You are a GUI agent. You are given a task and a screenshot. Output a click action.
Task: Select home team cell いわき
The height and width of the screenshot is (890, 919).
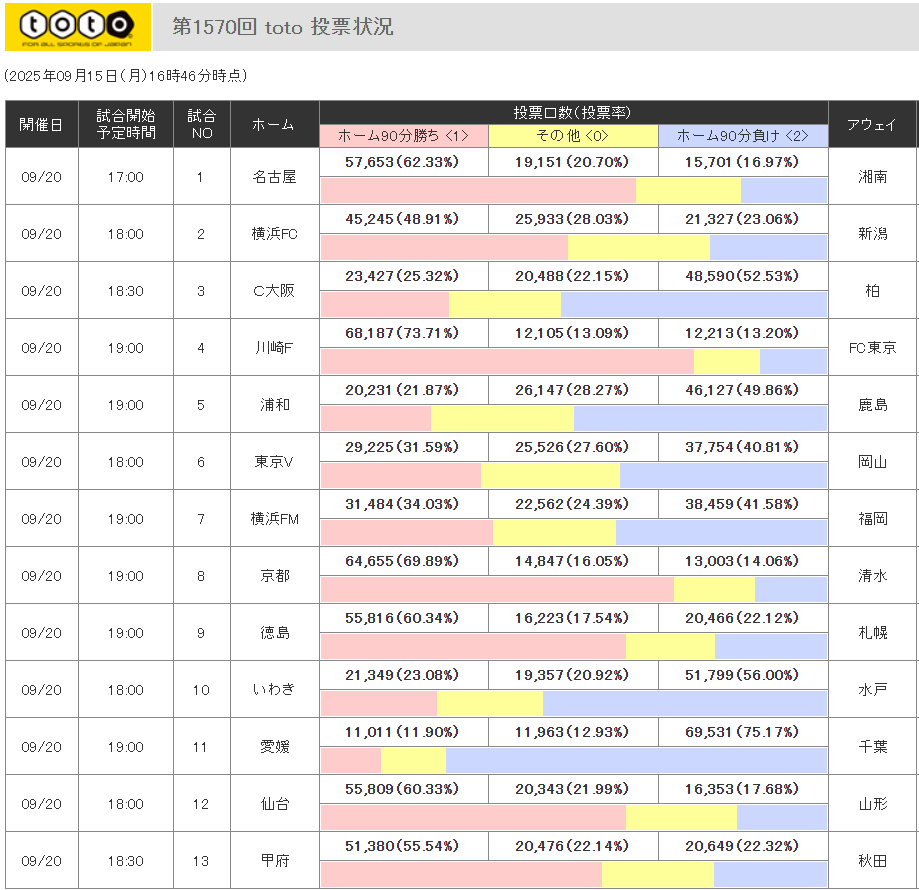[275, 690]
